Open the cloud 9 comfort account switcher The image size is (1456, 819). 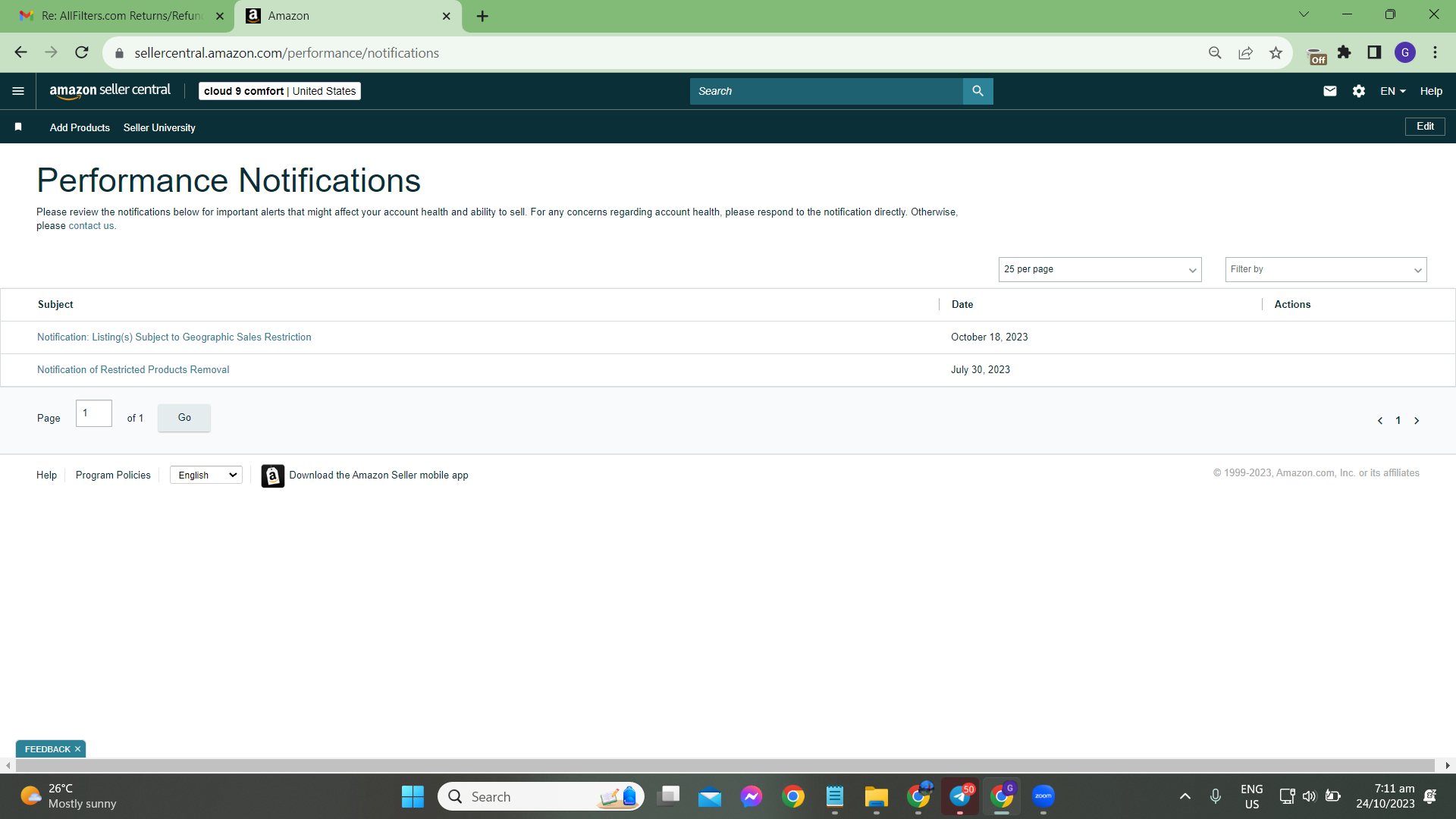click(x=280, y=91)
